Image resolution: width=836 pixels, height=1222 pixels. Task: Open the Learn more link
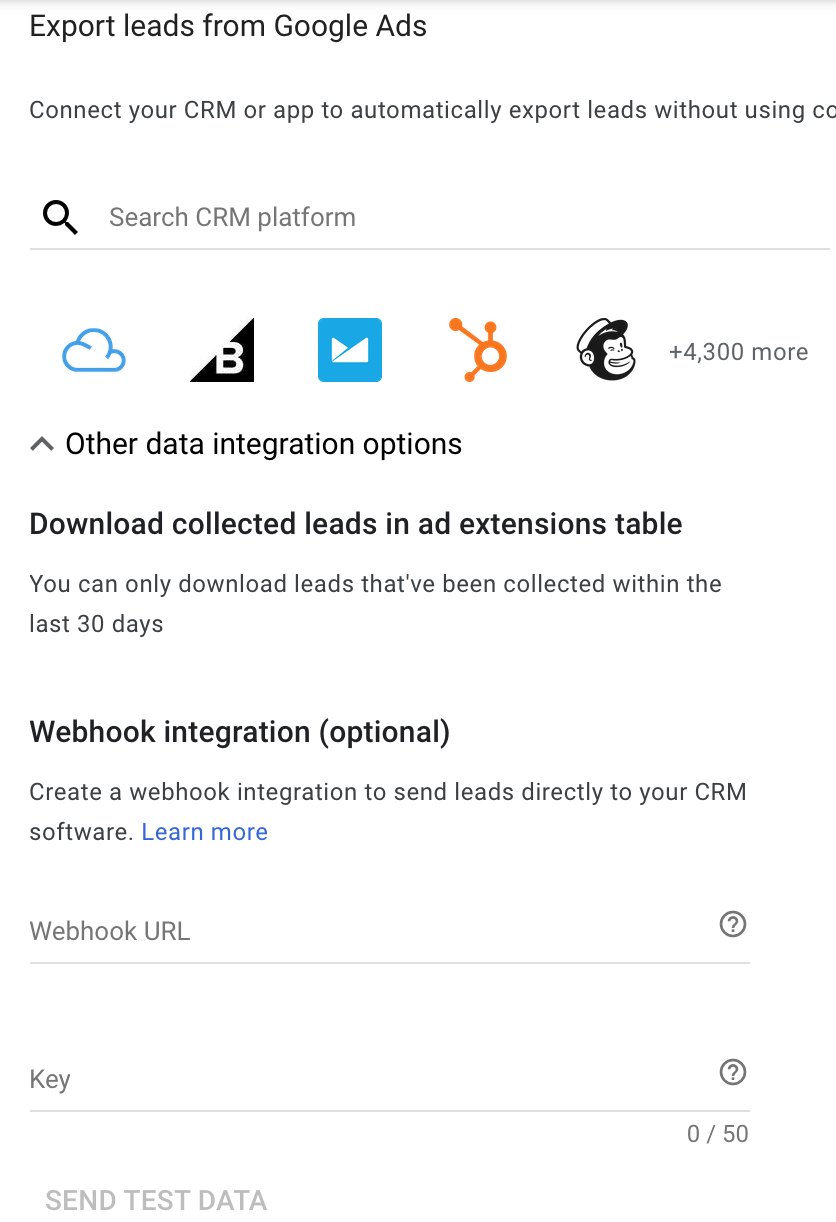pos(205,832)
